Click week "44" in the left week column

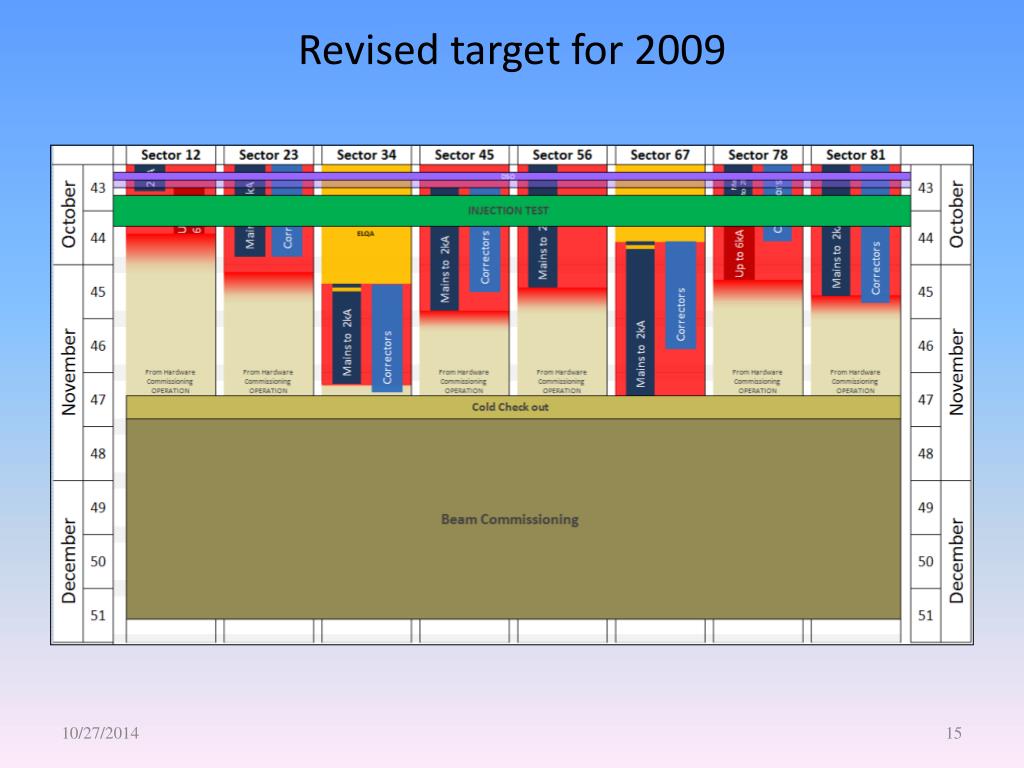[x=98, y=238]
